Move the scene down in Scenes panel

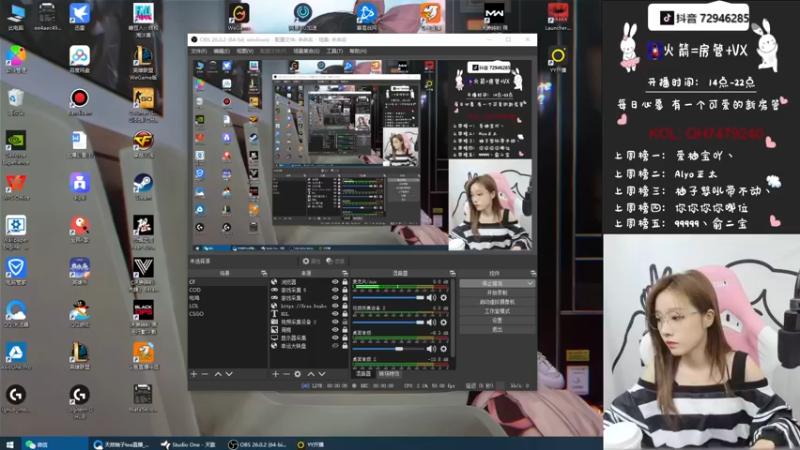click(x=229, y=374)
